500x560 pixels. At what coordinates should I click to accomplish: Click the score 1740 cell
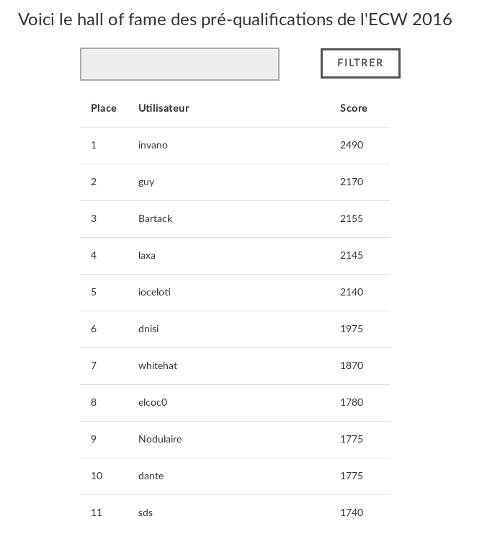(x=351, y=512)
